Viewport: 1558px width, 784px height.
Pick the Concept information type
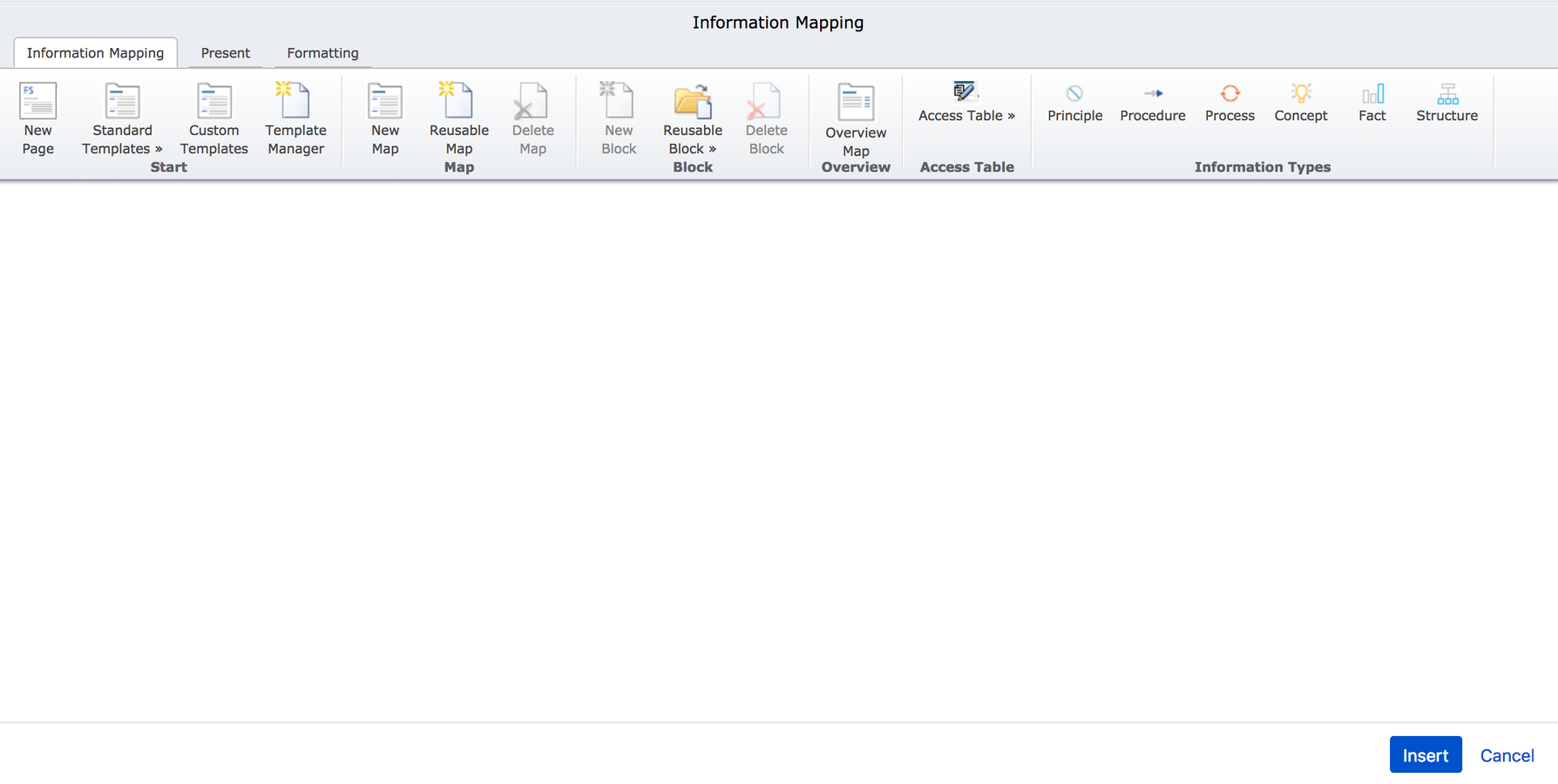(1300, 103)
